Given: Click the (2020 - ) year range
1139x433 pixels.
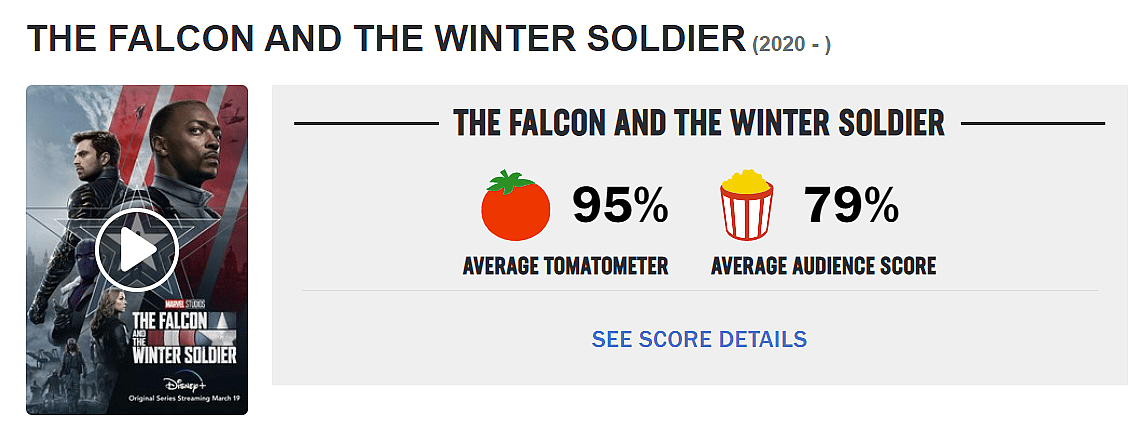Looking at the screenshot, I should point(791,45).
